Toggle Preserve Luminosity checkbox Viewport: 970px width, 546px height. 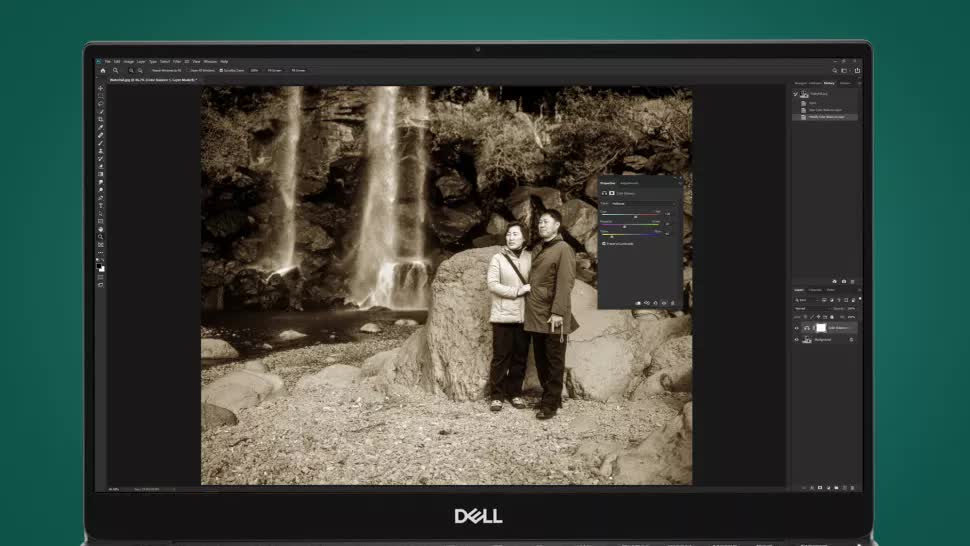tap(604, 244)
